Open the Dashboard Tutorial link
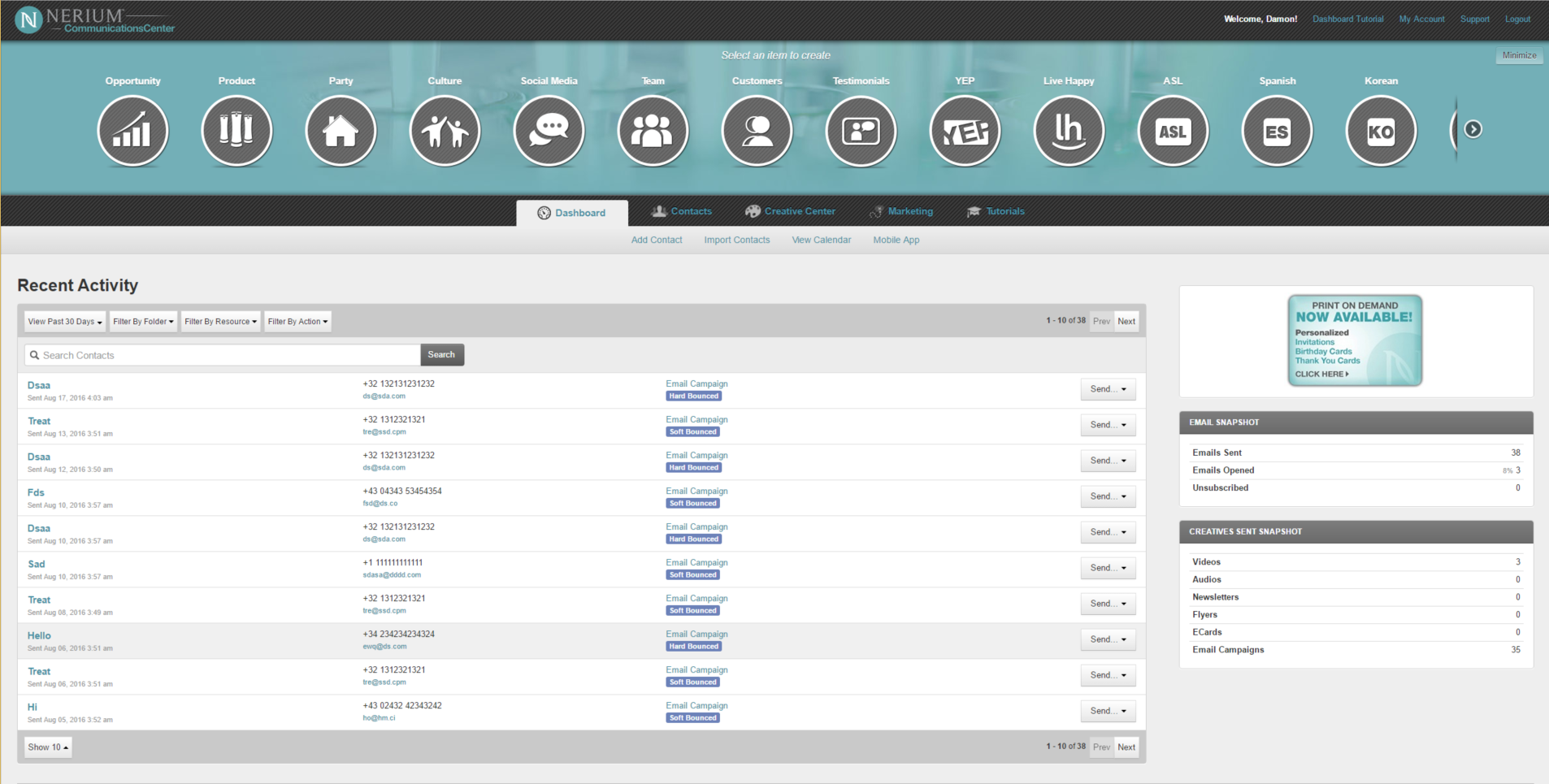Viewport: 1549px width, 784px height. pyautogui.click(x=1347, y=19)
